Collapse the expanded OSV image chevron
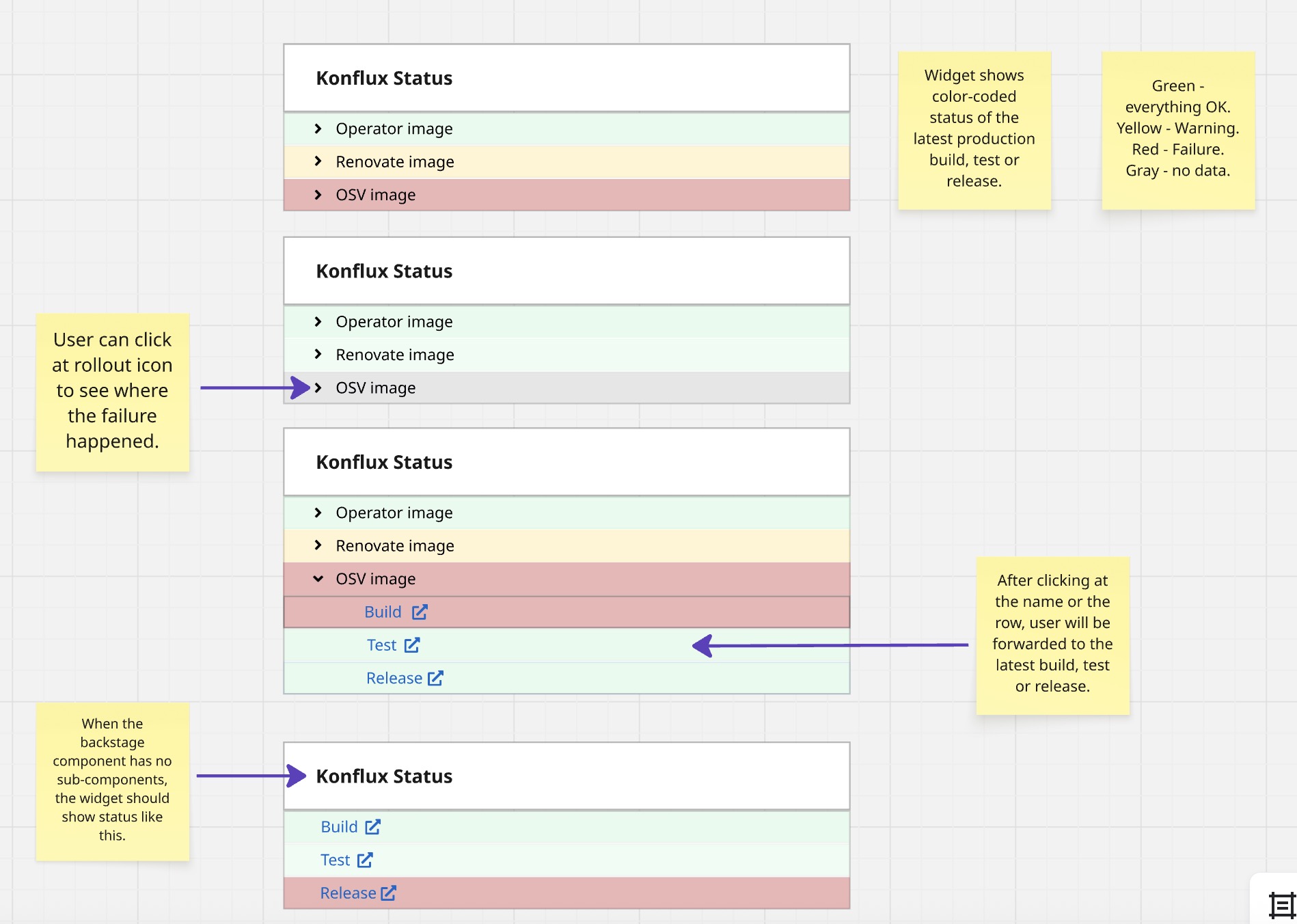 click(318, 579)
